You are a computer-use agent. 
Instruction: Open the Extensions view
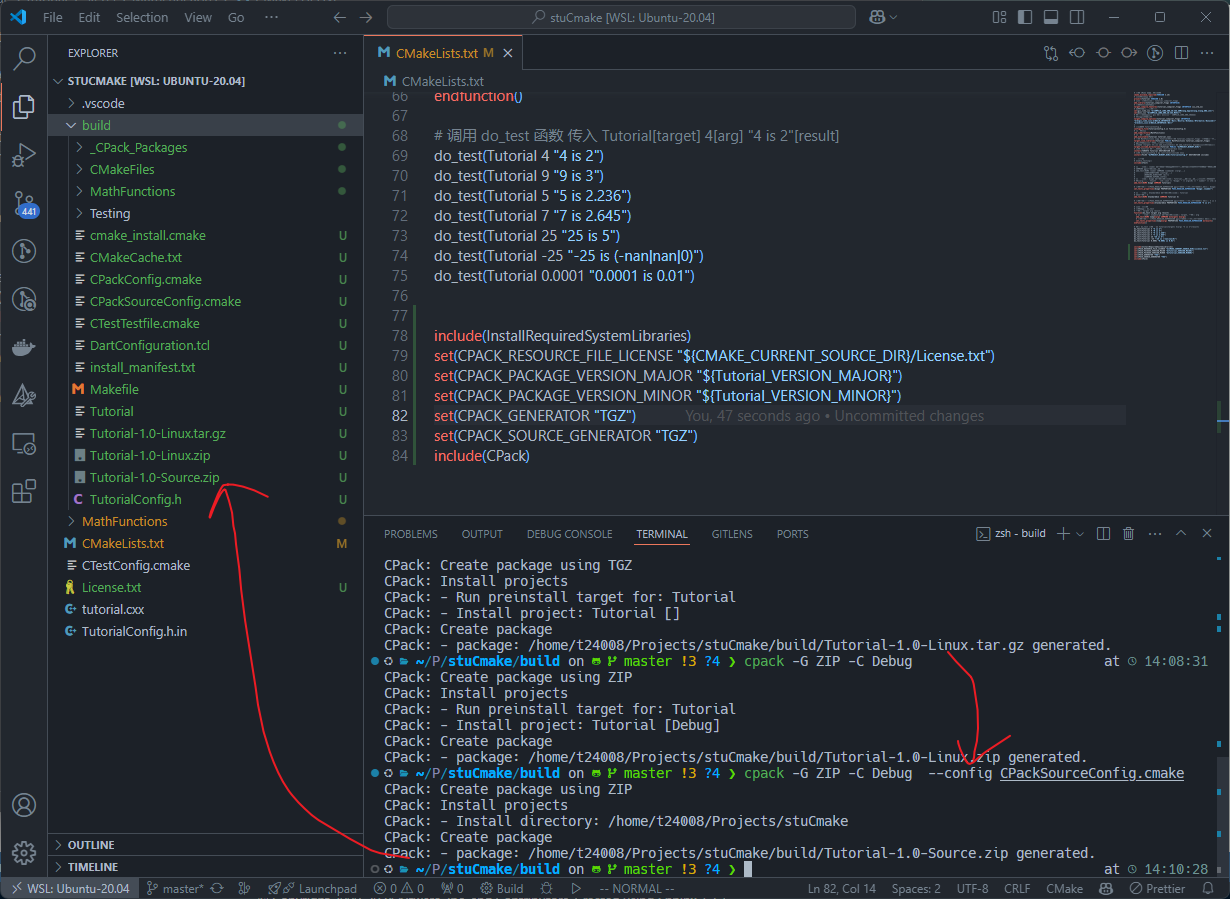[x=23, y=491]
